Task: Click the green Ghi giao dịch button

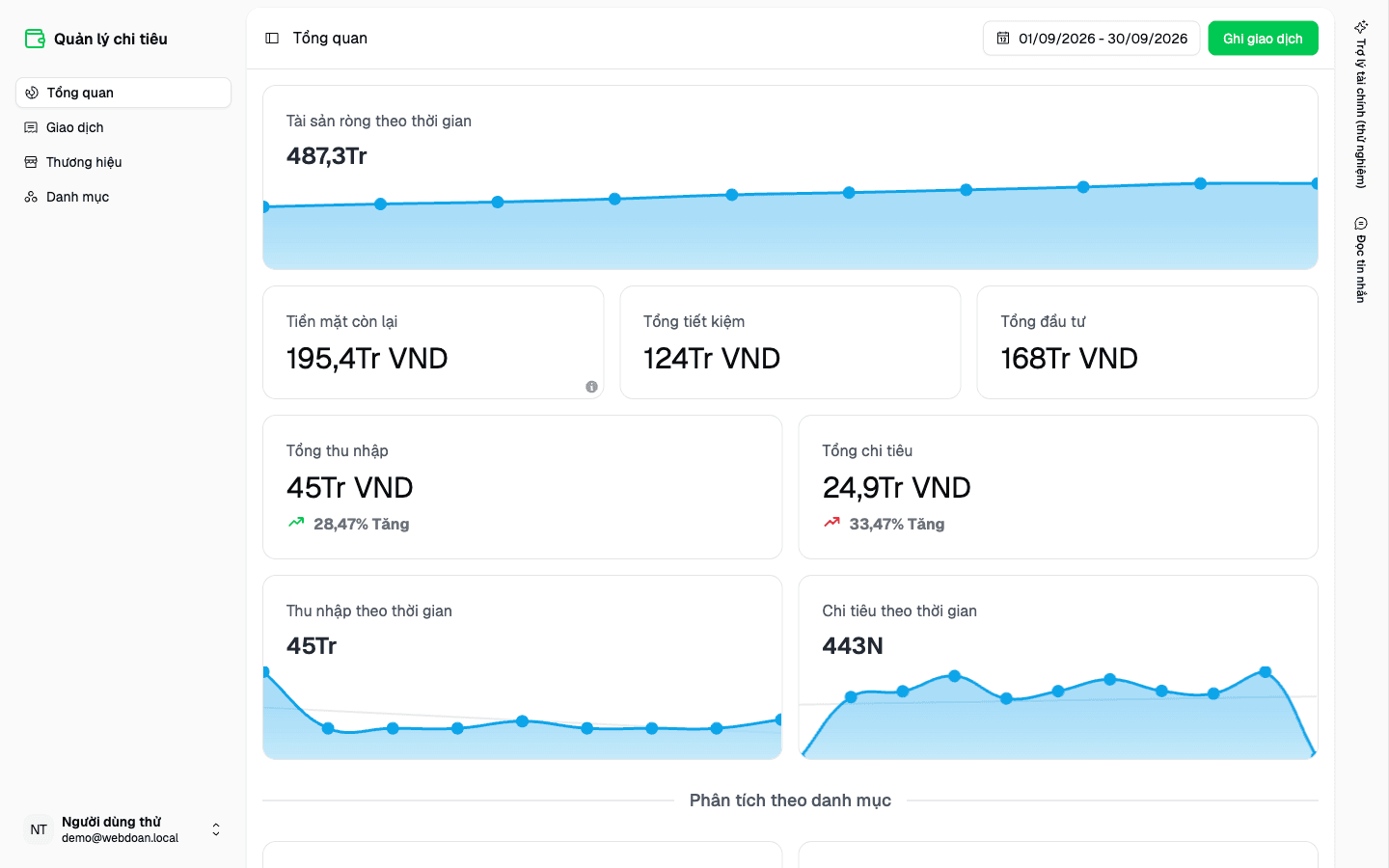Action: 1263,39
